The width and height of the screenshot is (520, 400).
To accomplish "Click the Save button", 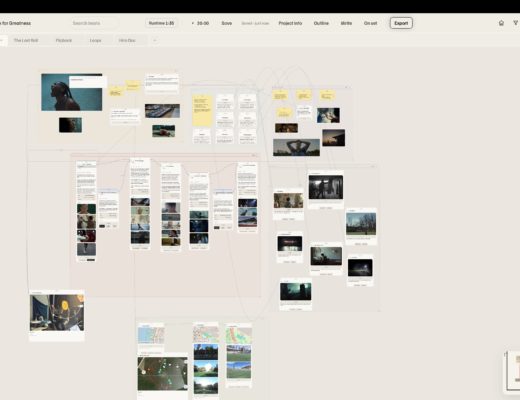I will click(x=226, y=23).
